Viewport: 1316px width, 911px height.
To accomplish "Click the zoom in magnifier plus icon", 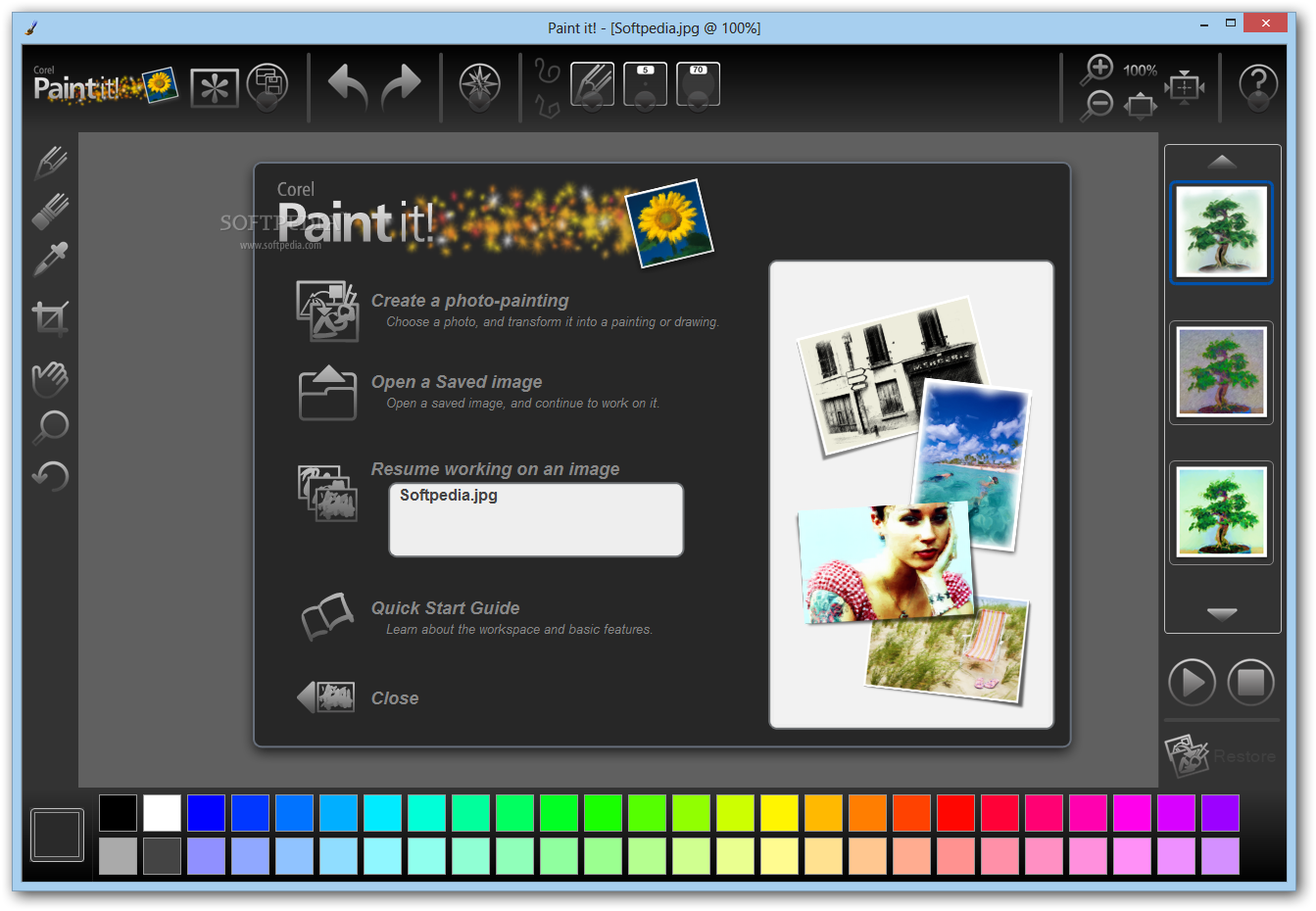I will coord(1097,70).
